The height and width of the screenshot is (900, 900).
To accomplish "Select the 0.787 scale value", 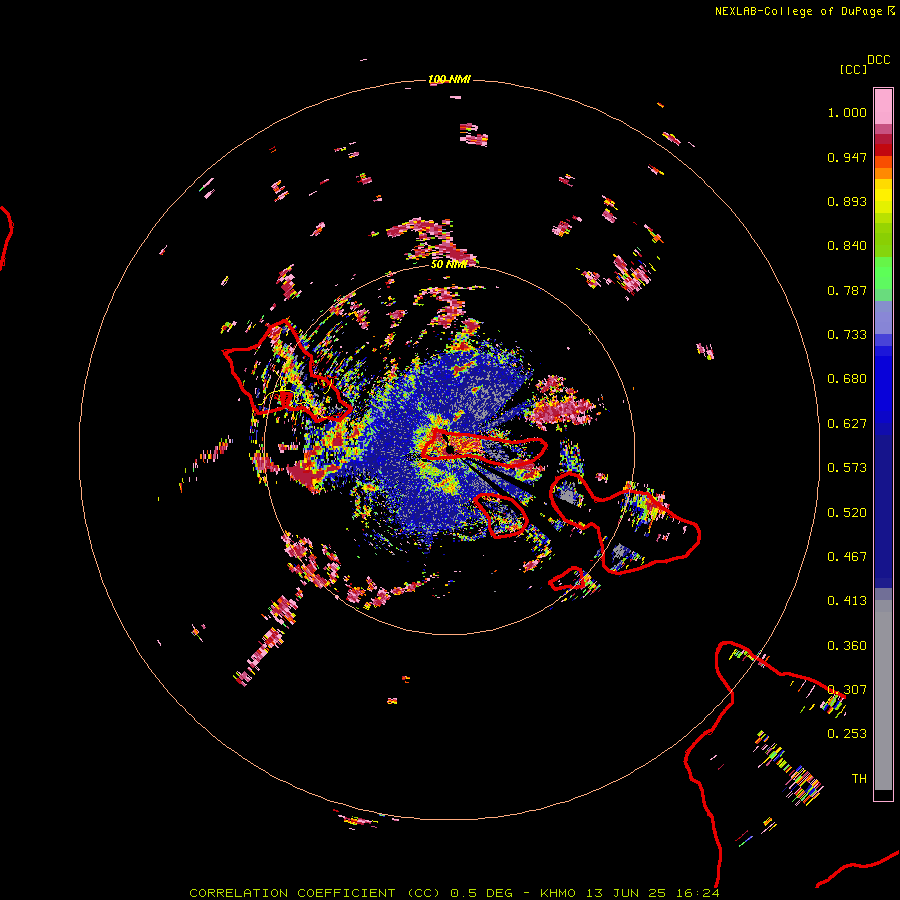I will [x=847, y=290].
